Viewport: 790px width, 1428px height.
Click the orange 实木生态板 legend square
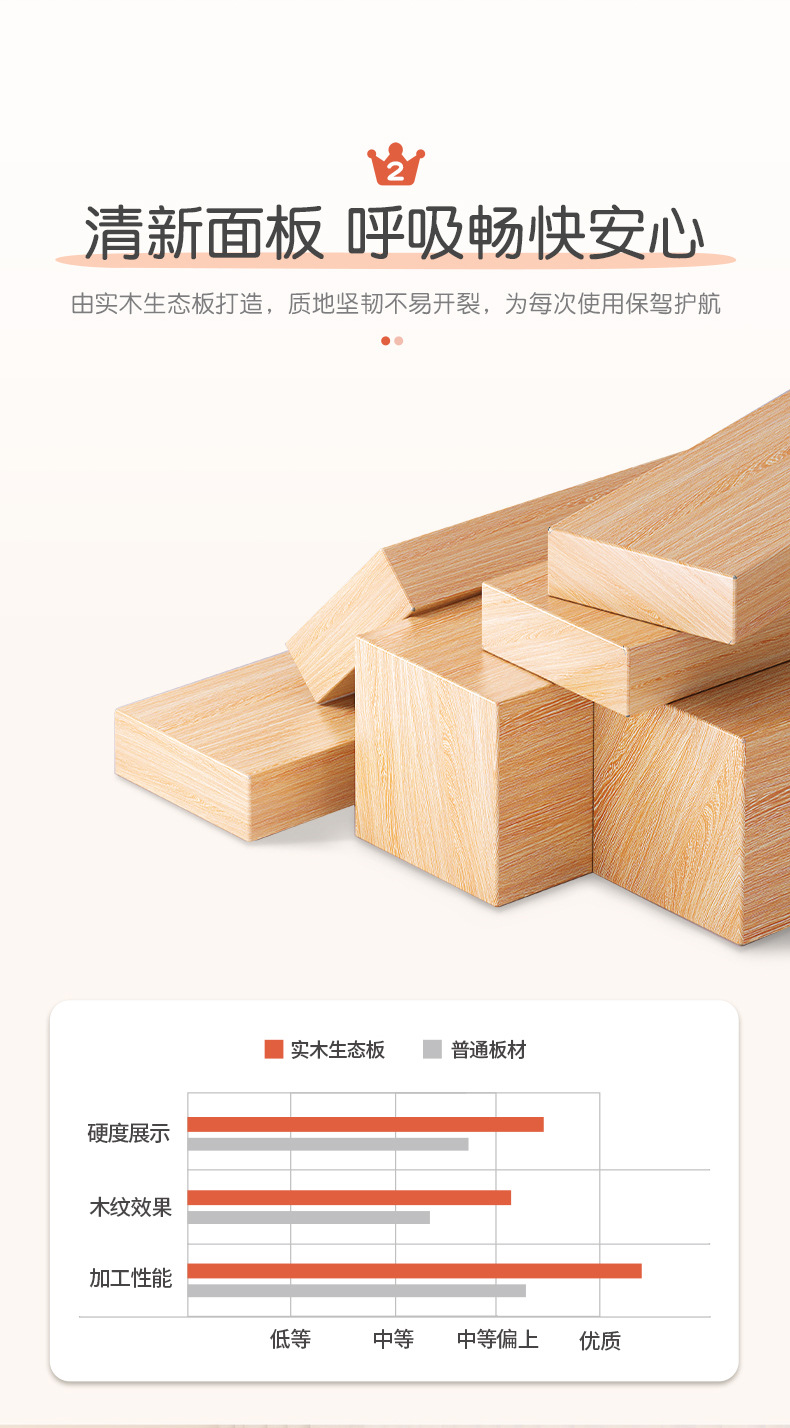(x=274, y=1049)
